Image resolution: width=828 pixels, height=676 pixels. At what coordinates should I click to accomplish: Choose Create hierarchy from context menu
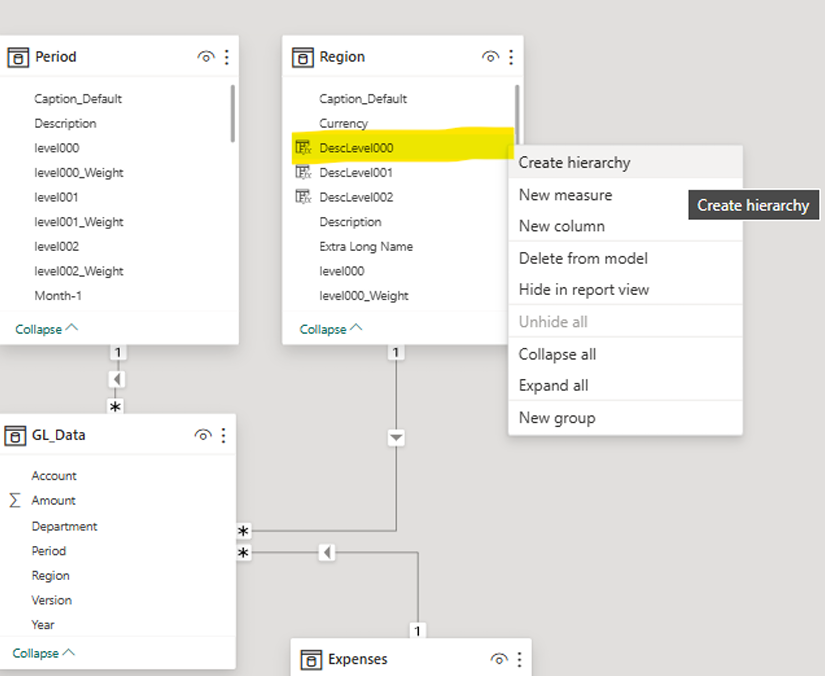[x=625, y=163]
